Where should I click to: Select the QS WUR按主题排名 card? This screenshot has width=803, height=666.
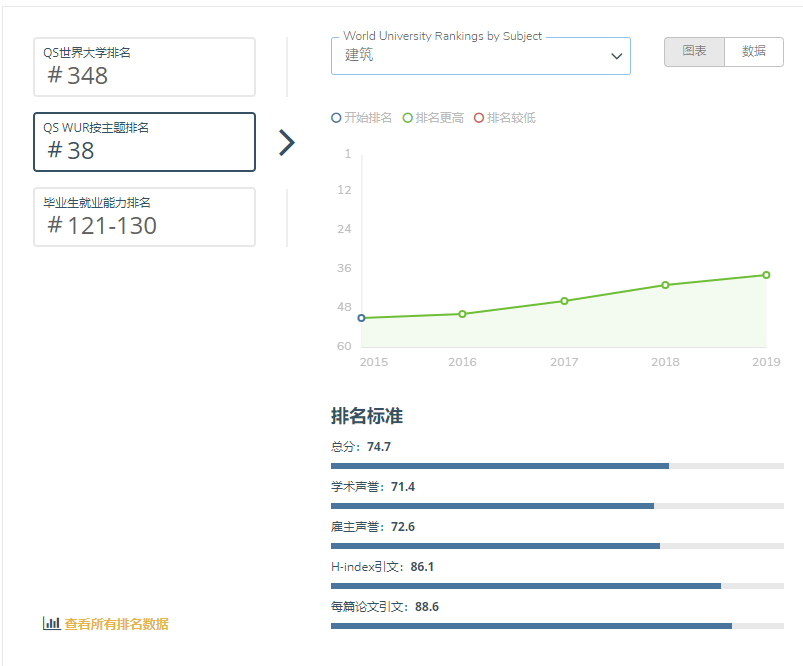pyautogui.click(x=144, y=142)
